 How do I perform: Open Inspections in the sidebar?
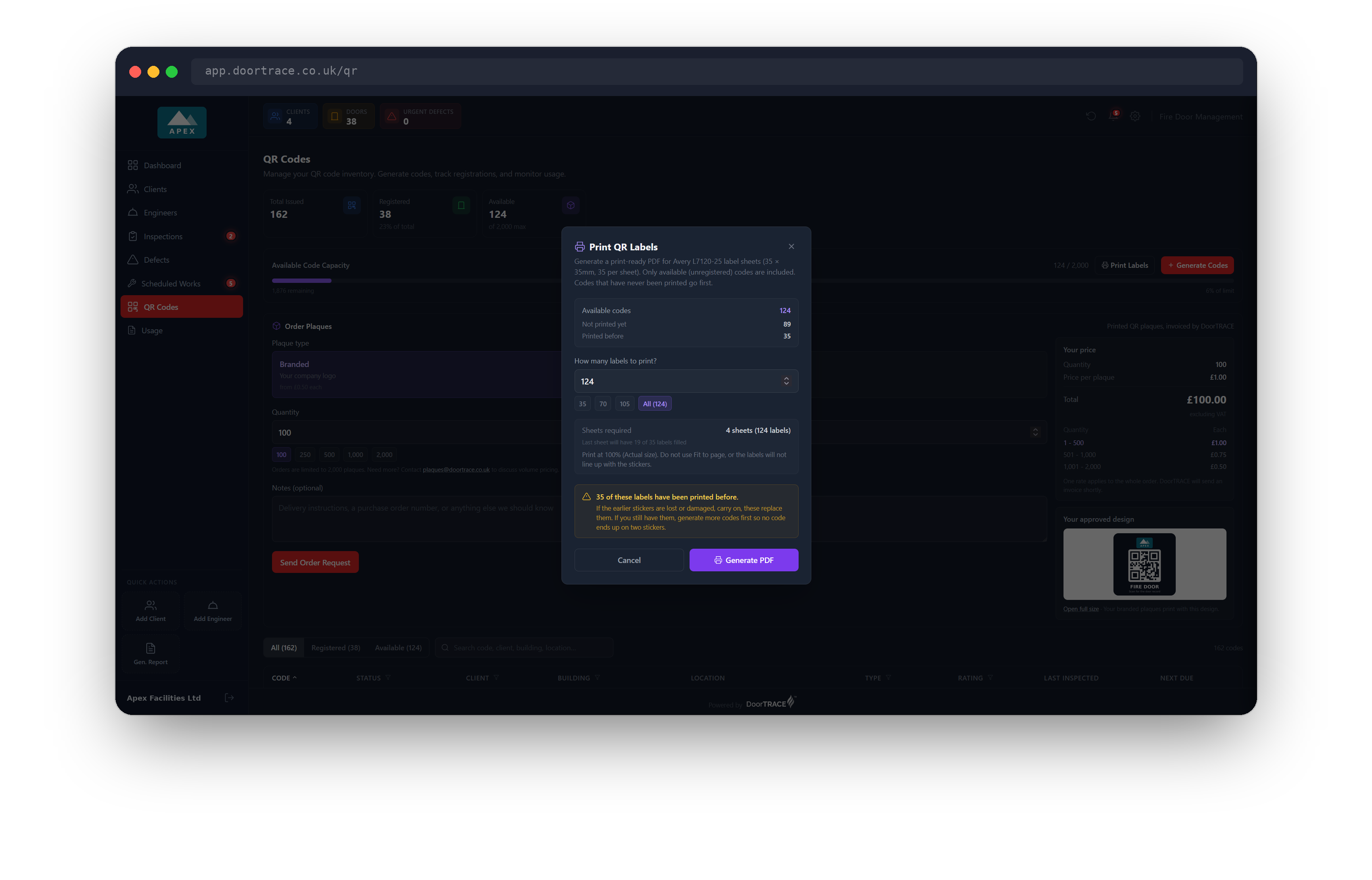click(x=182, y=236)
